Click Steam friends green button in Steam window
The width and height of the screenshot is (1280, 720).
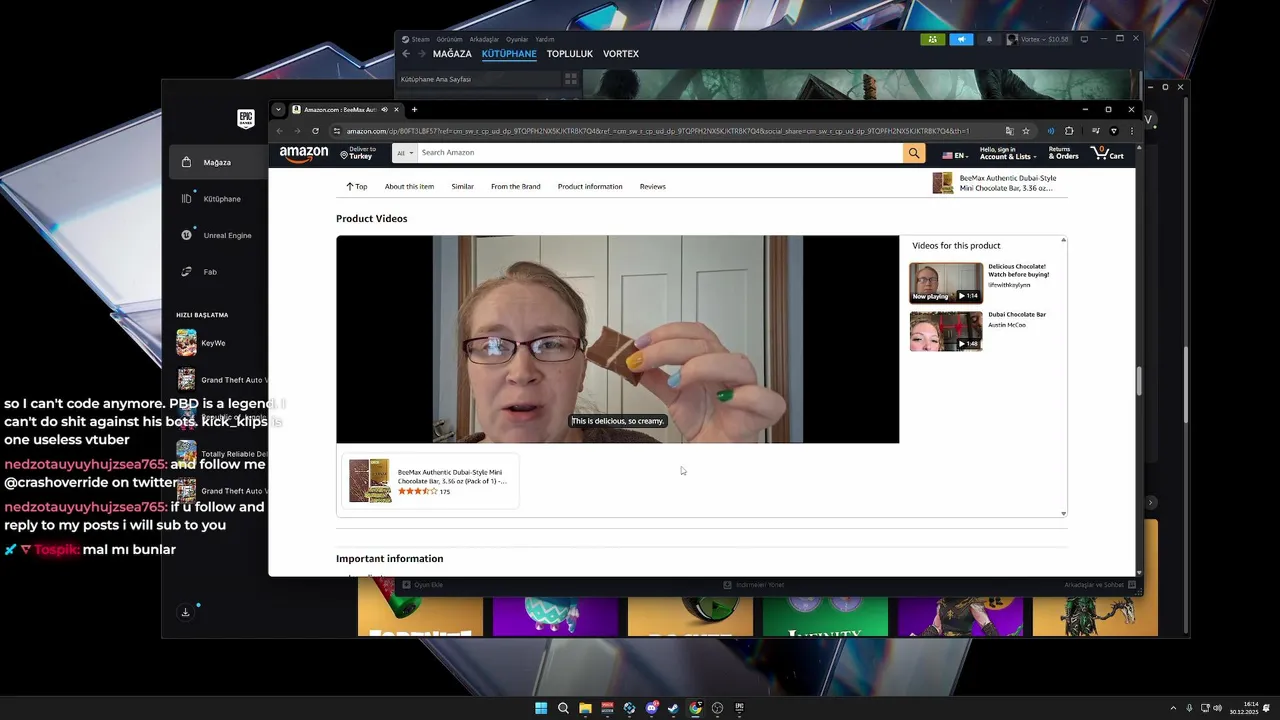932,39
